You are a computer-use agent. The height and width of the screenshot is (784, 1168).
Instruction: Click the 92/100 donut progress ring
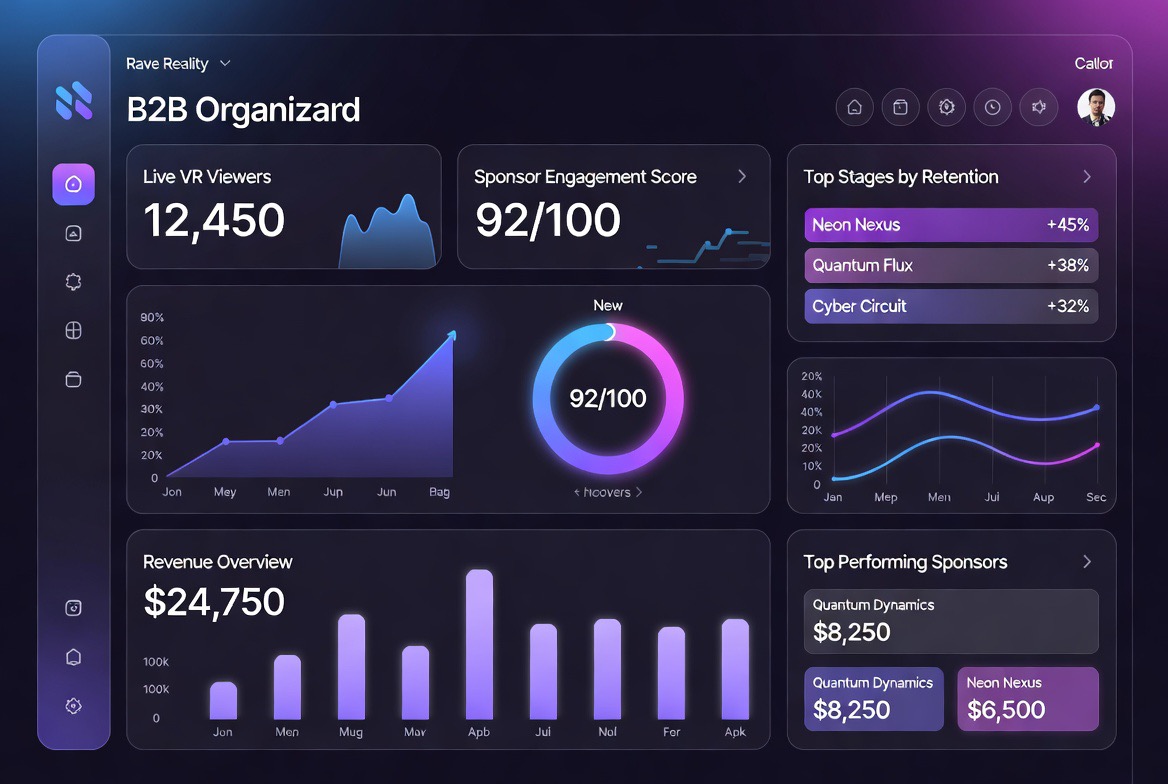(x=608, y=399)
